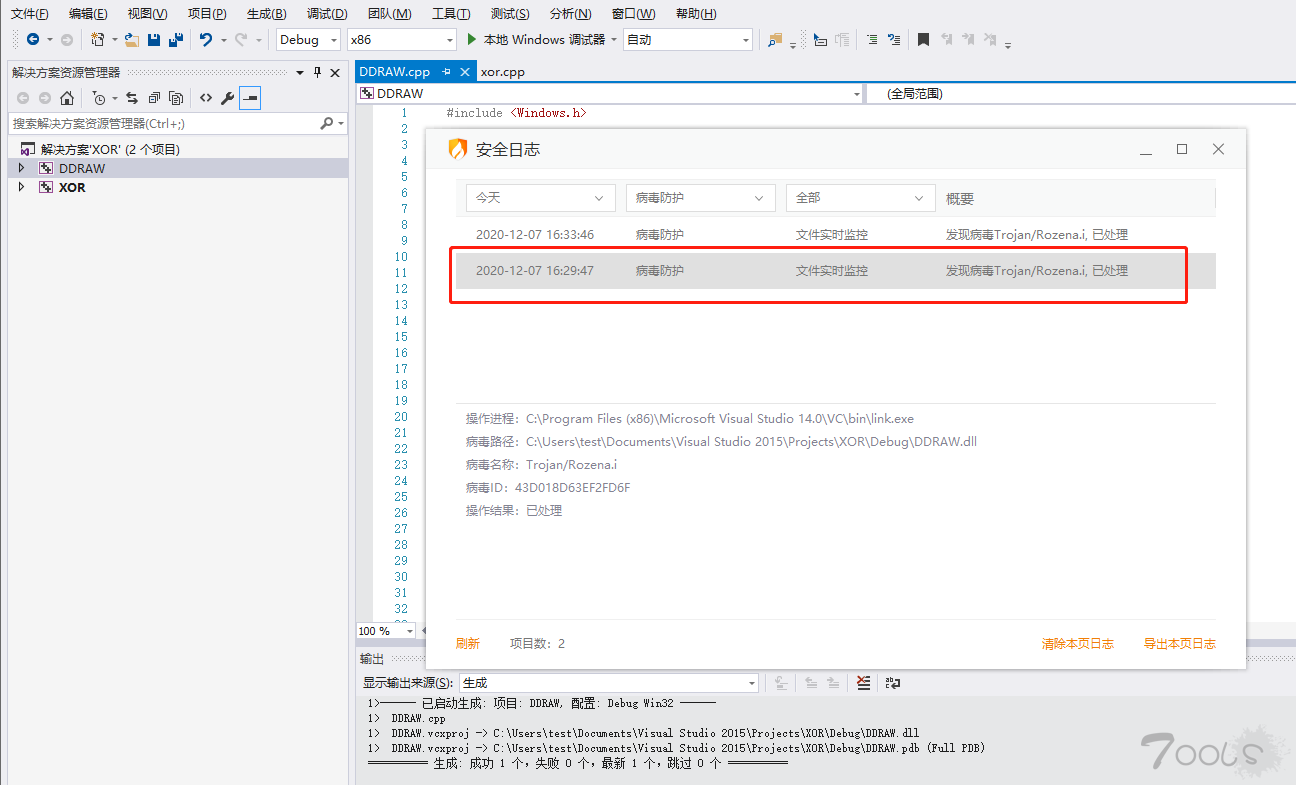Image resolution: width=1296 pixels, height=785 pixels.
Task: Click Collapse All icon in Solution Explorer
Action: point(154,98)
